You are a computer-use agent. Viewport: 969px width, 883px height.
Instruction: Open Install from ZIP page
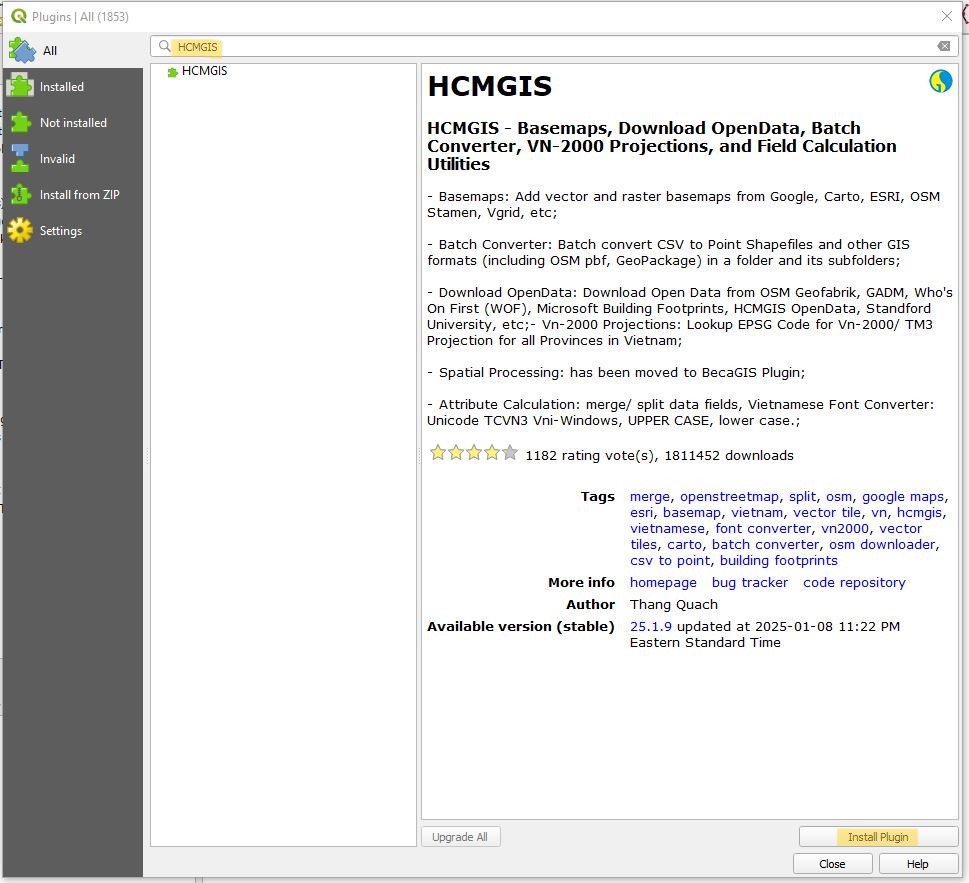coord(79,195)
